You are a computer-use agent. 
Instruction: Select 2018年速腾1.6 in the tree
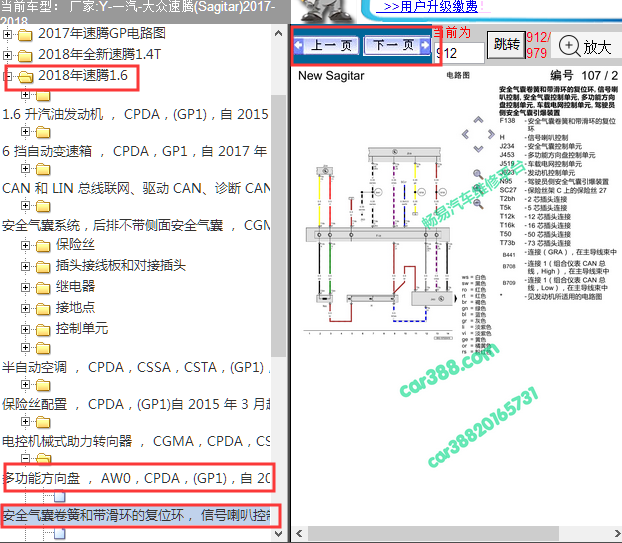point(83,75)
